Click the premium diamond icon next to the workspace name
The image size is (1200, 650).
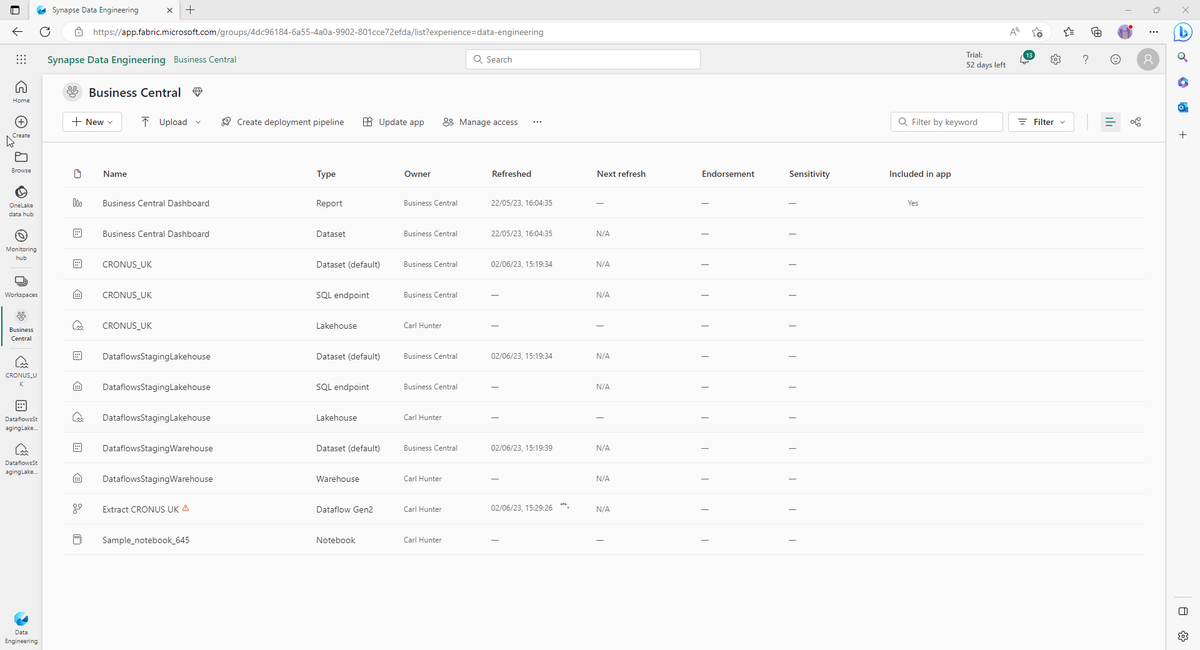click(197, 92)
